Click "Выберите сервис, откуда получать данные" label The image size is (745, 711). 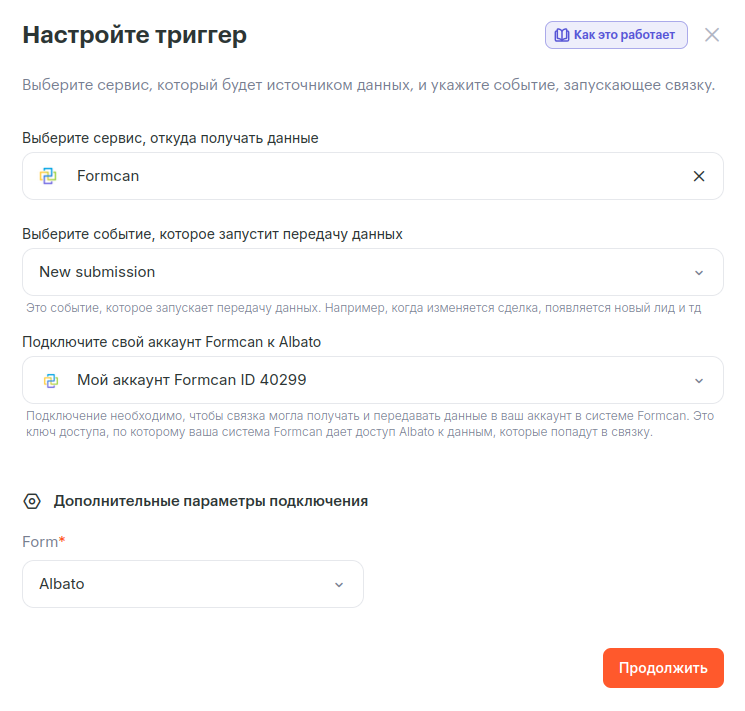coord(170,138)
